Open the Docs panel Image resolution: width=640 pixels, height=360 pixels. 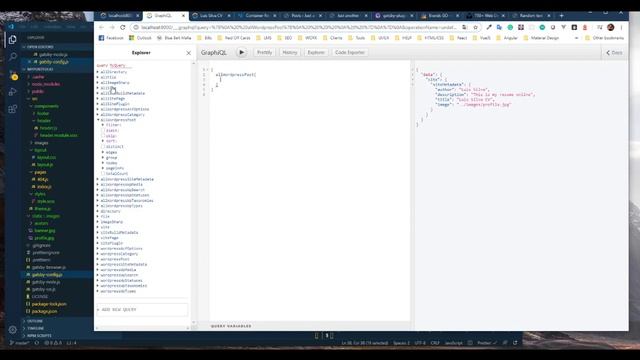coord(614,53)
